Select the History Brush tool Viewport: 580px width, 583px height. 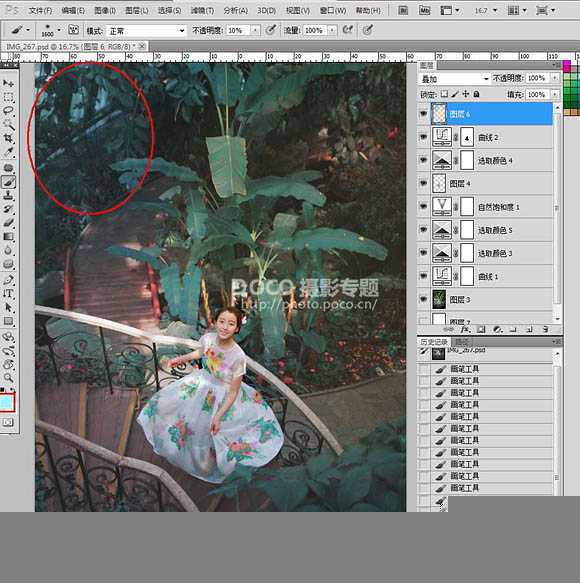click(x=8, y=209)
